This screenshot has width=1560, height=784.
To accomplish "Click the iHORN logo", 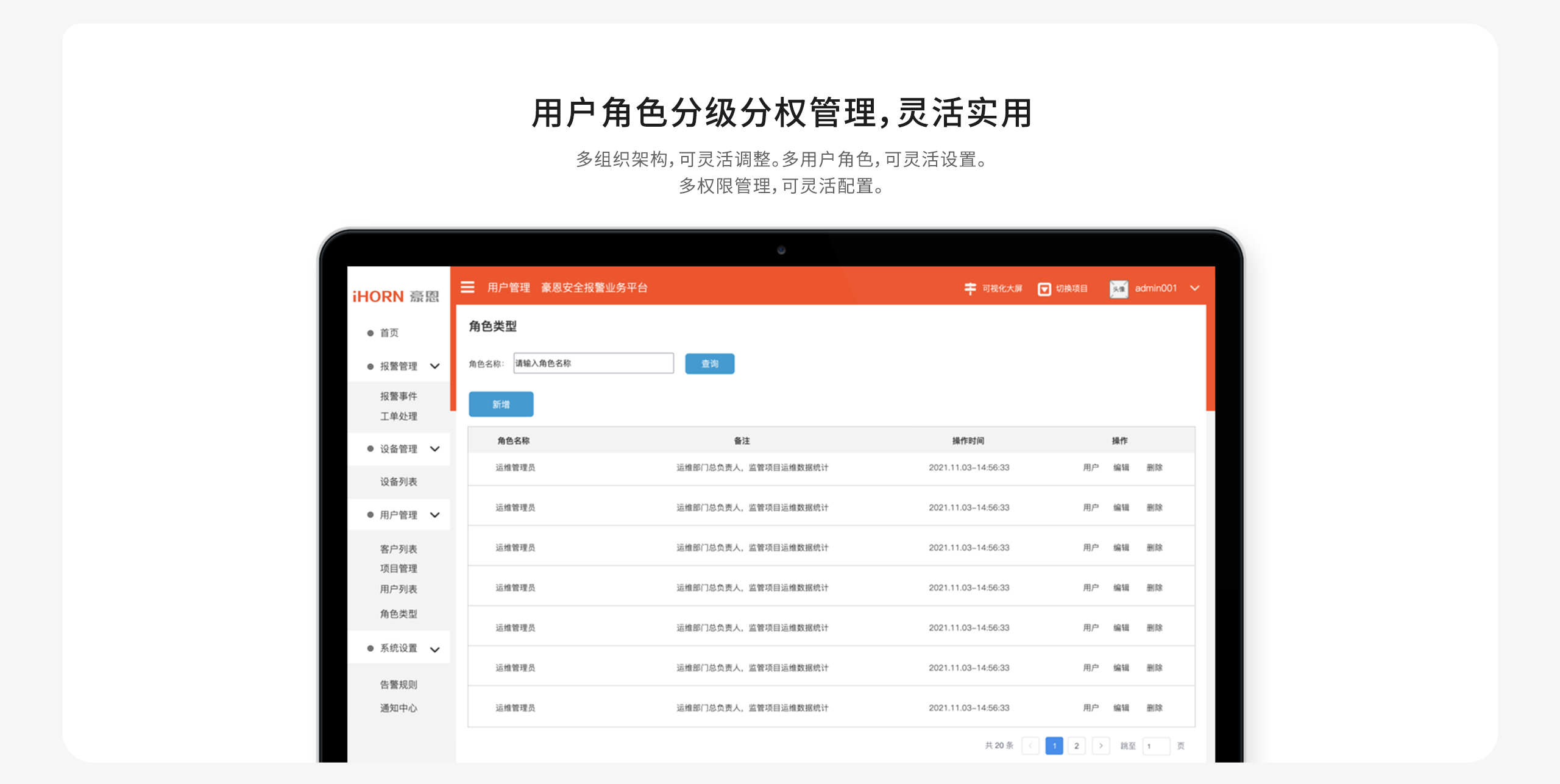I will pos(395,297).
